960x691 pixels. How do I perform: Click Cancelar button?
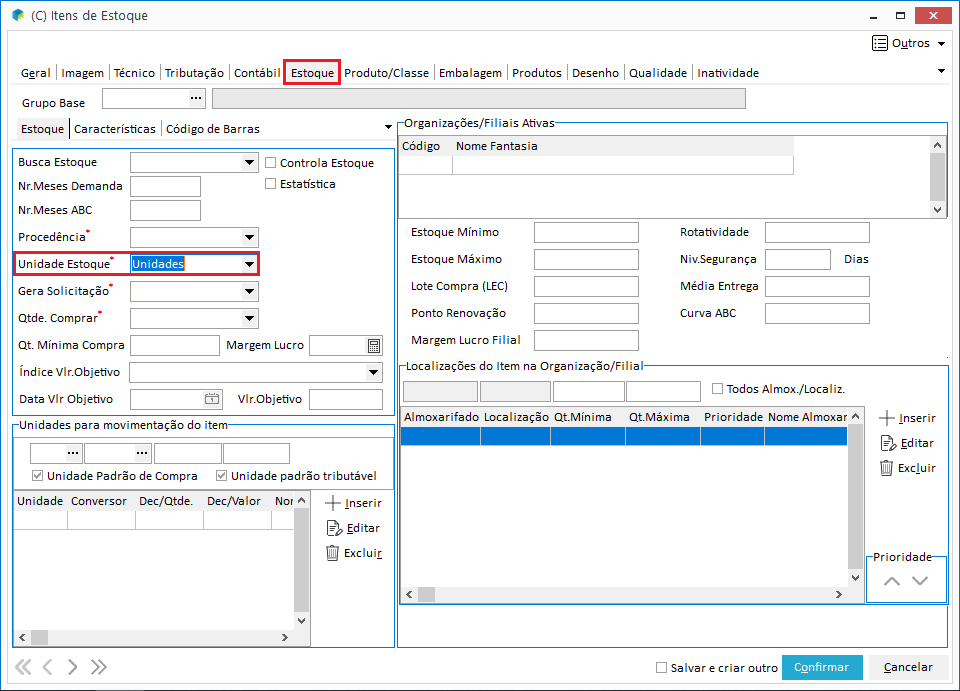tap(908, 667)
